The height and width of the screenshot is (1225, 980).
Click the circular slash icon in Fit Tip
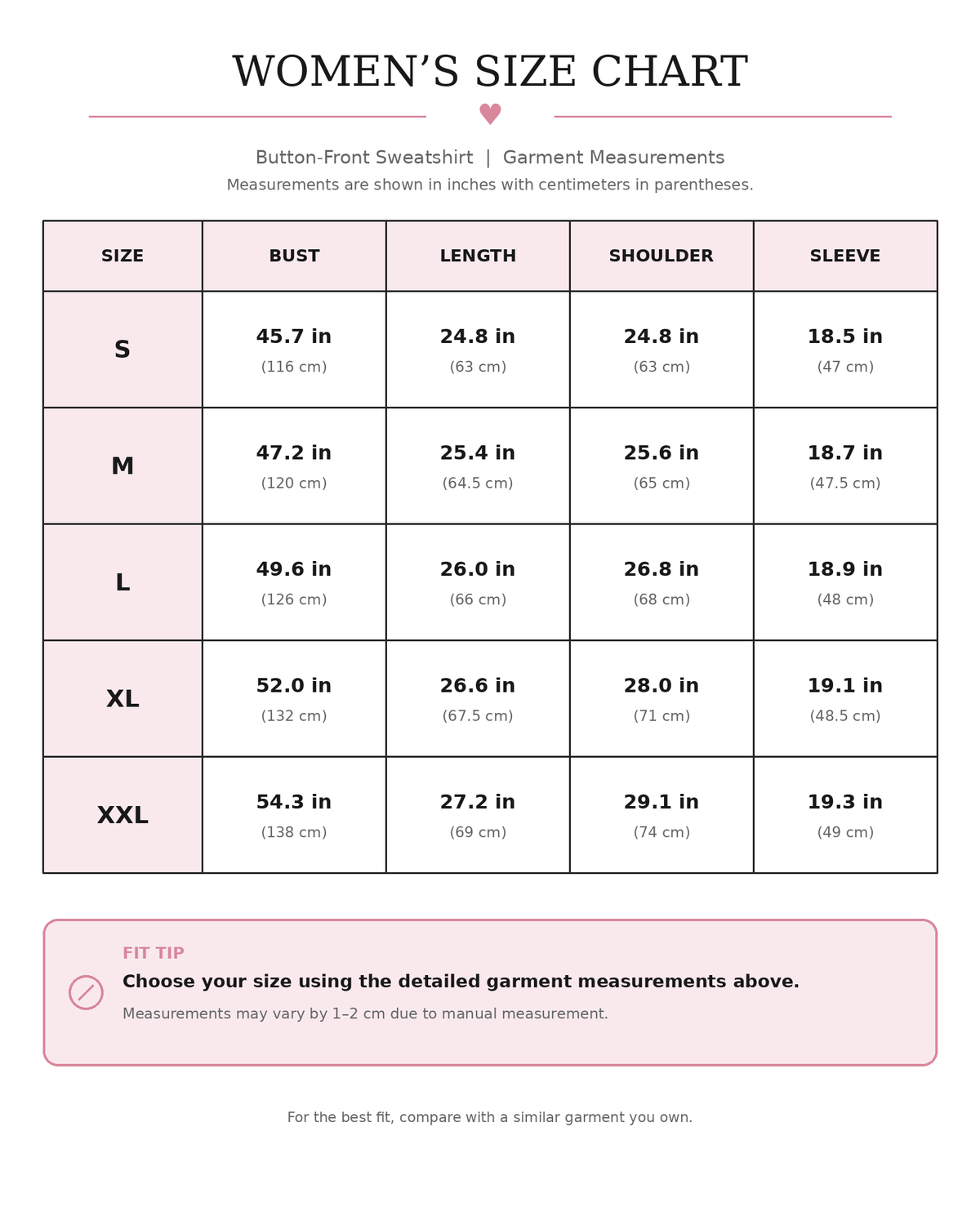[86, 992]
